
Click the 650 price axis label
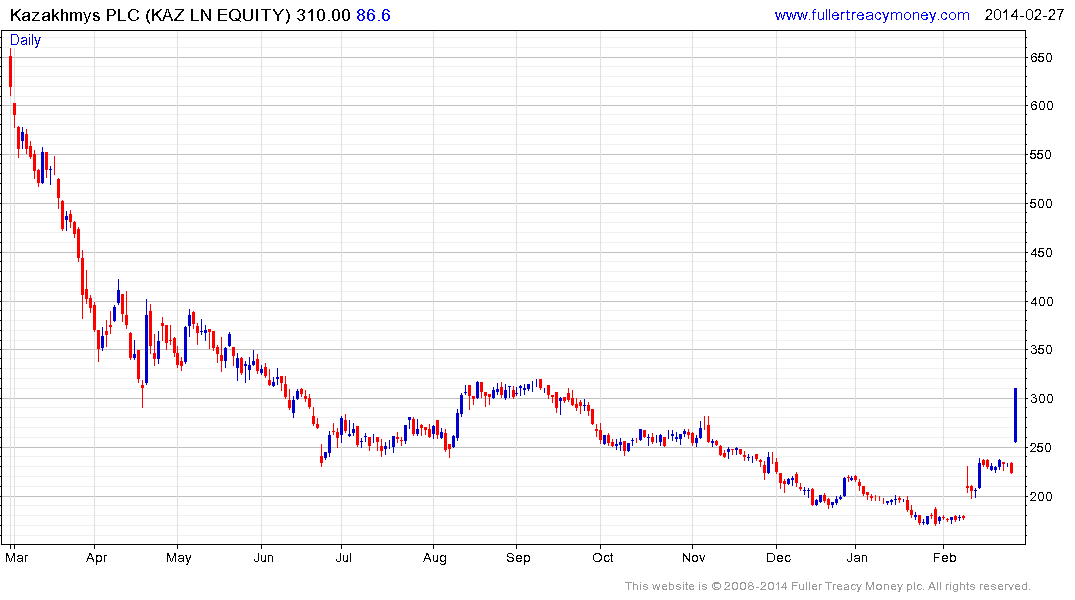pyautogui.click(x=1041, y=58)
